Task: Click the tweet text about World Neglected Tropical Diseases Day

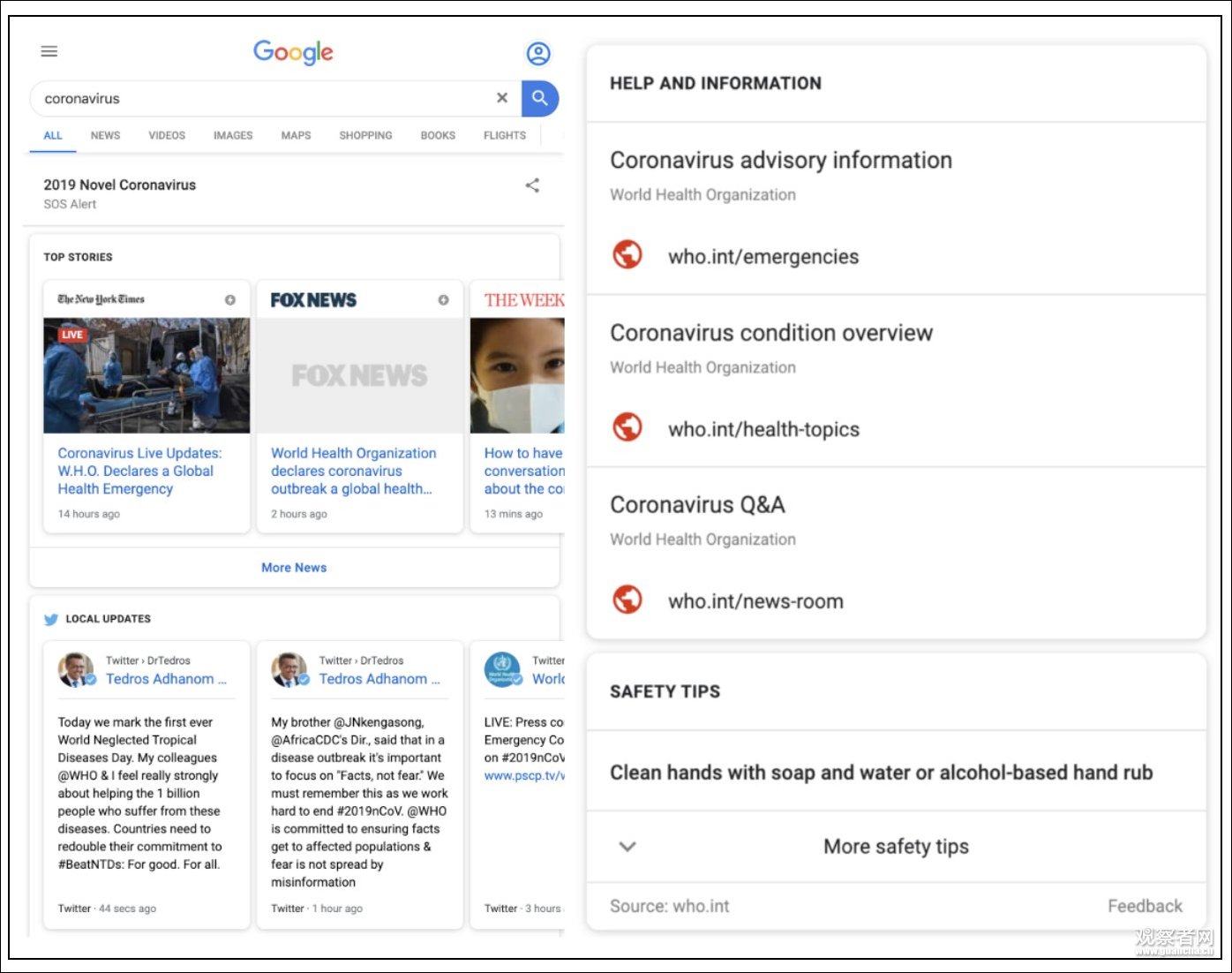Action: click(x=140, y=793)
